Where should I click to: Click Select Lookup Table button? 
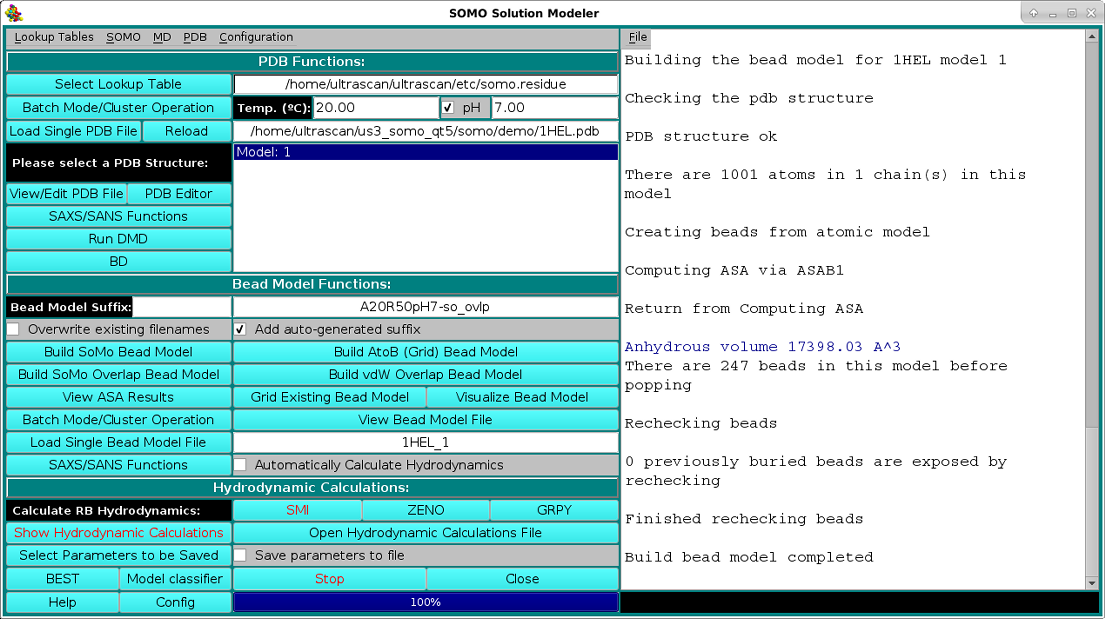point(118,85)
